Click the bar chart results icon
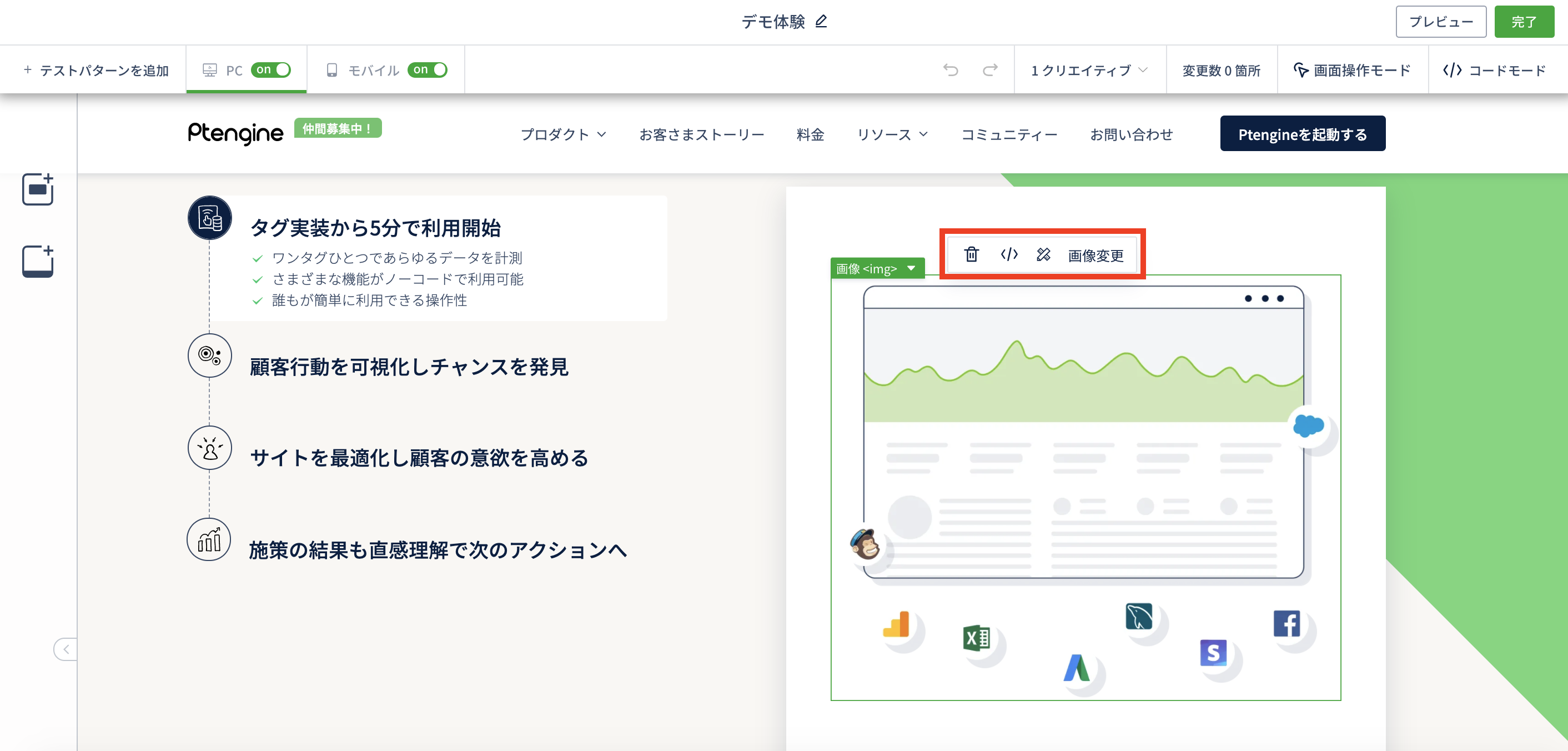1568x751 pixels. coord(209,540)
